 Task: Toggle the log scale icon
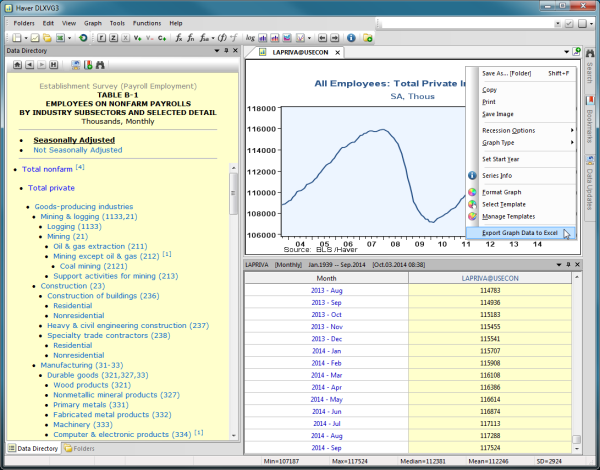point(250,38)
